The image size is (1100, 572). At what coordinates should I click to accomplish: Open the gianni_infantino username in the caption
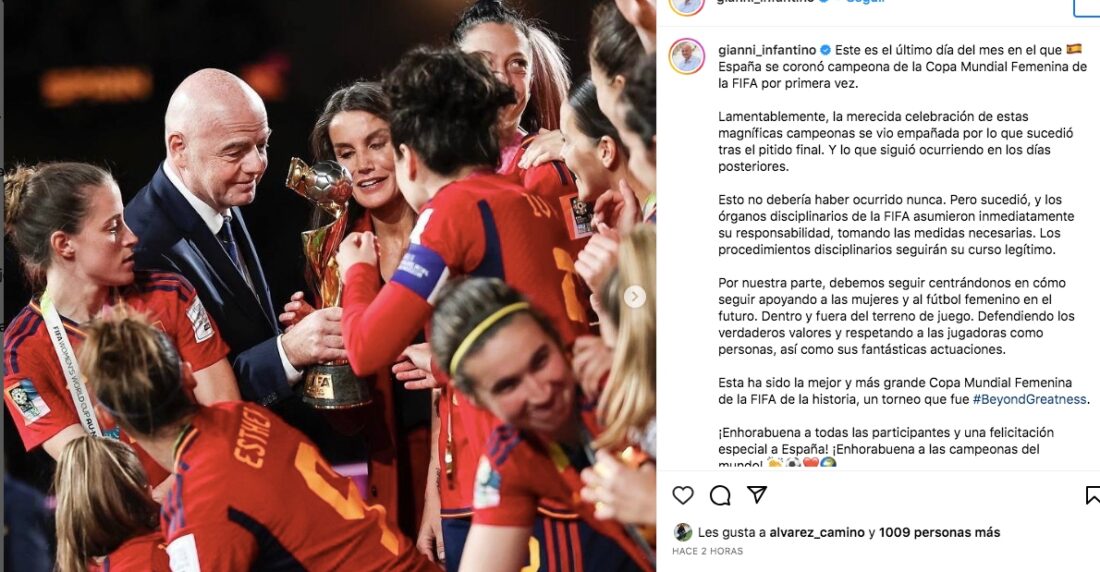(767, 50)
